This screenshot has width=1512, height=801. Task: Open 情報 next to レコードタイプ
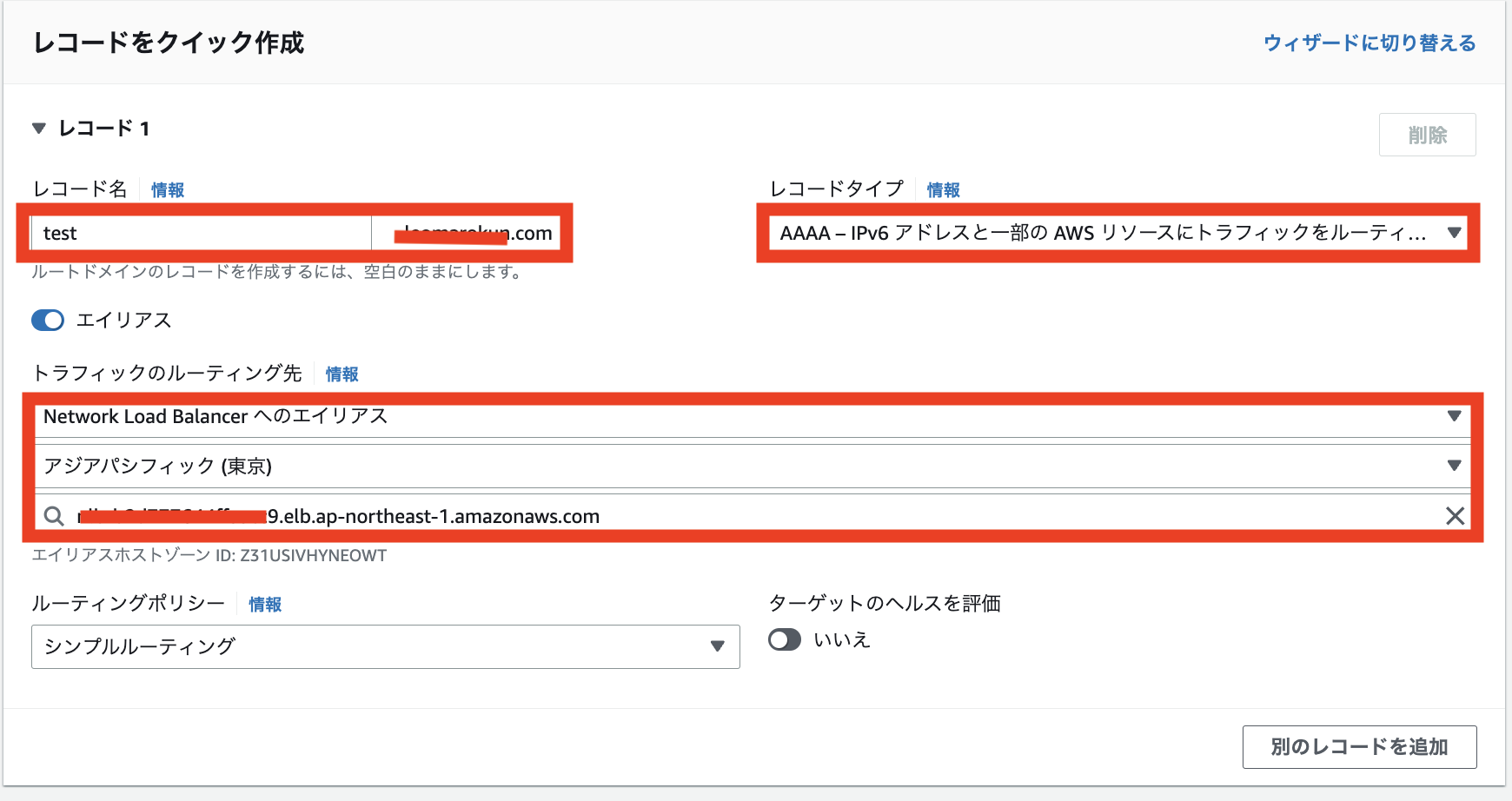tap(942, 189)
